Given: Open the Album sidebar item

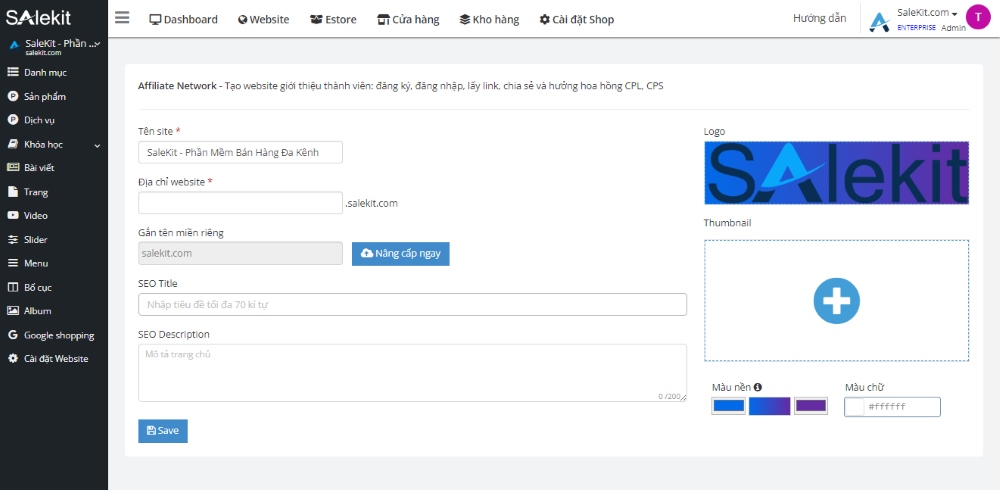Looking at the screenshot, I should [x=38, y=311].
